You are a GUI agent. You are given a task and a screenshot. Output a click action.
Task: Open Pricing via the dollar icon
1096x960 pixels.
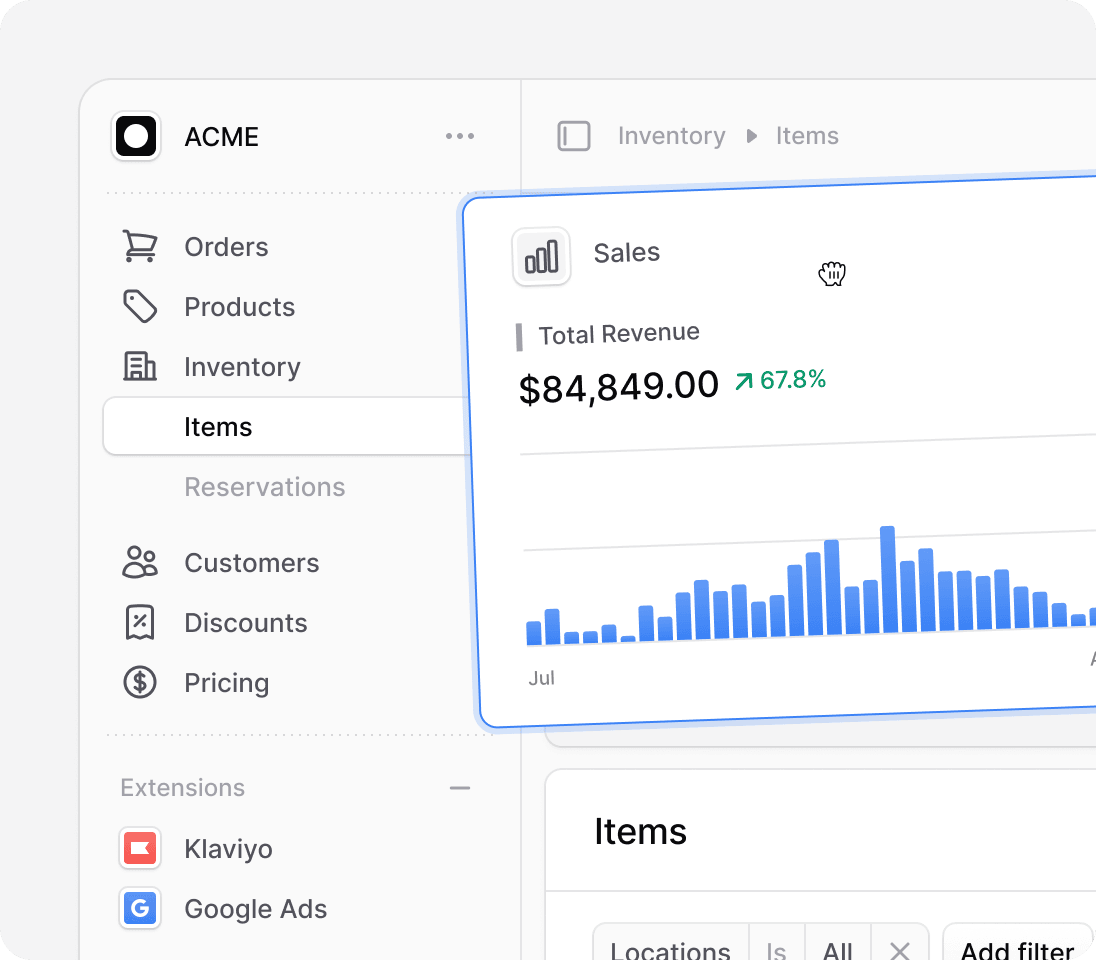(140, 682)
